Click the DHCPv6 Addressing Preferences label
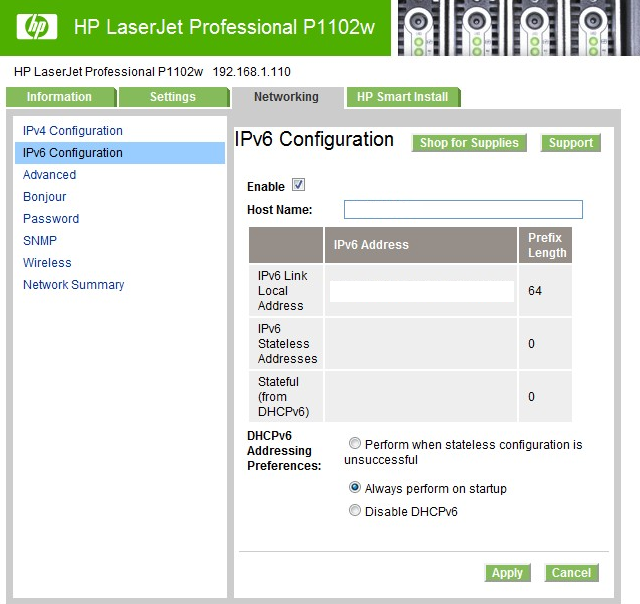The width and height of the screenshot is (640, 604). click(x=284, y=451)
